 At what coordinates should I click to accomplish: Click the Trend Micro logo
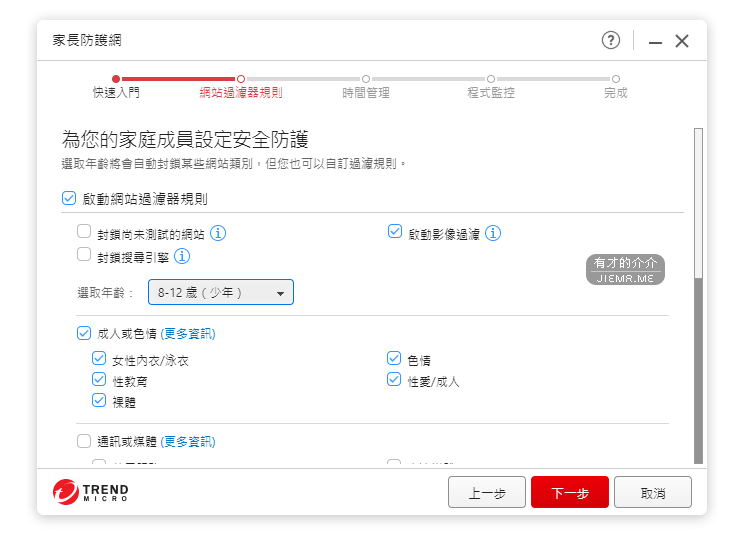click(91, 492)
